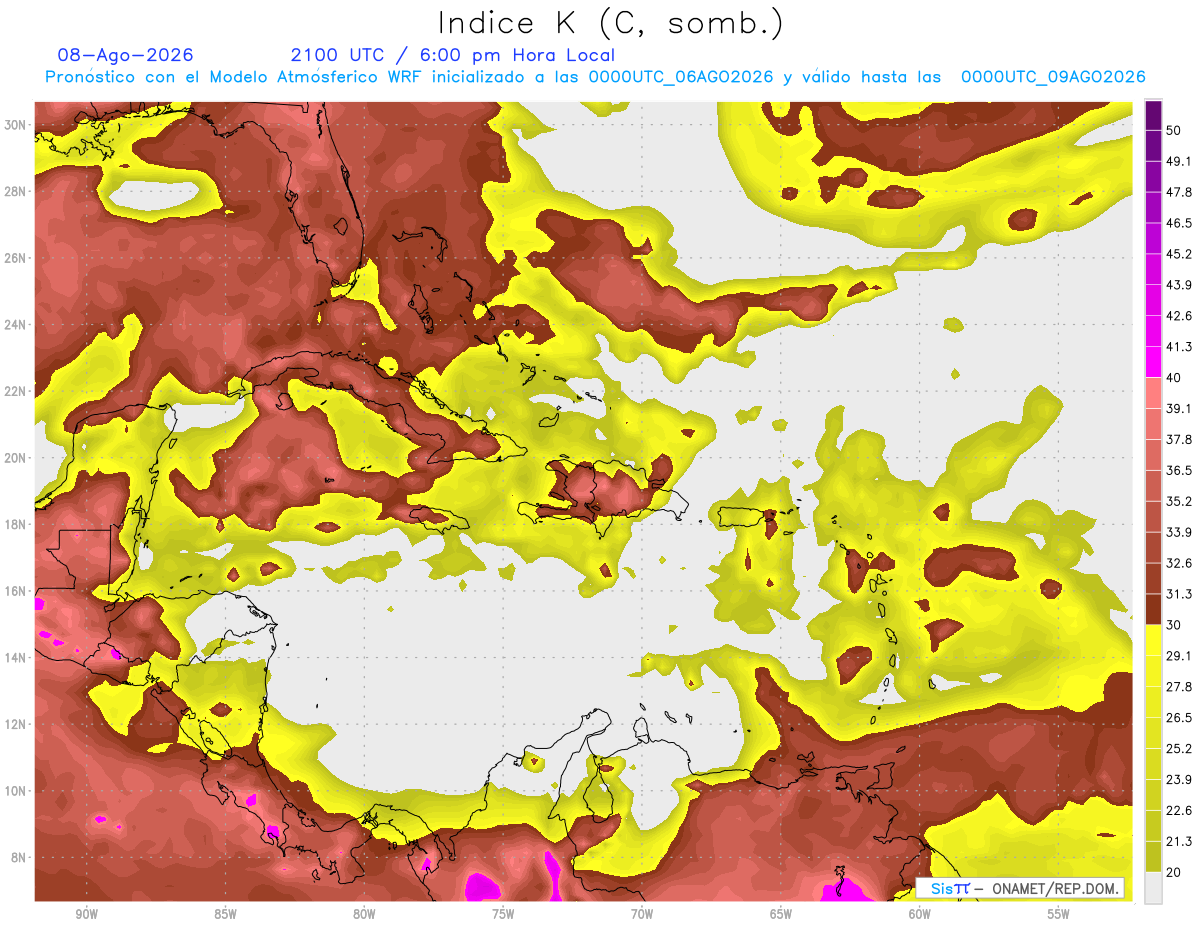Viewport: 1200px width, 927px height.
Task: Click the latitude axis label "18N"
Action: click(16, 525)
